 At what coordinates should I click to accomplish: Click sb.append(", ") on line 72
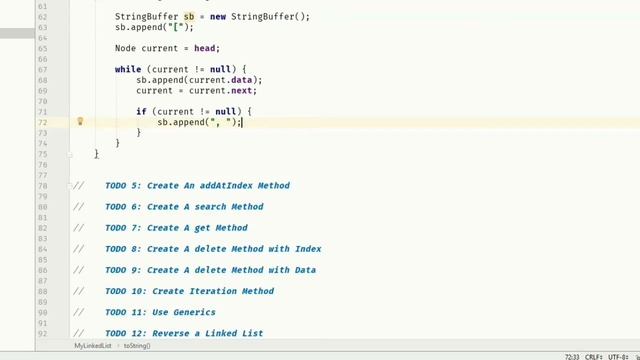tap(199, 122)
